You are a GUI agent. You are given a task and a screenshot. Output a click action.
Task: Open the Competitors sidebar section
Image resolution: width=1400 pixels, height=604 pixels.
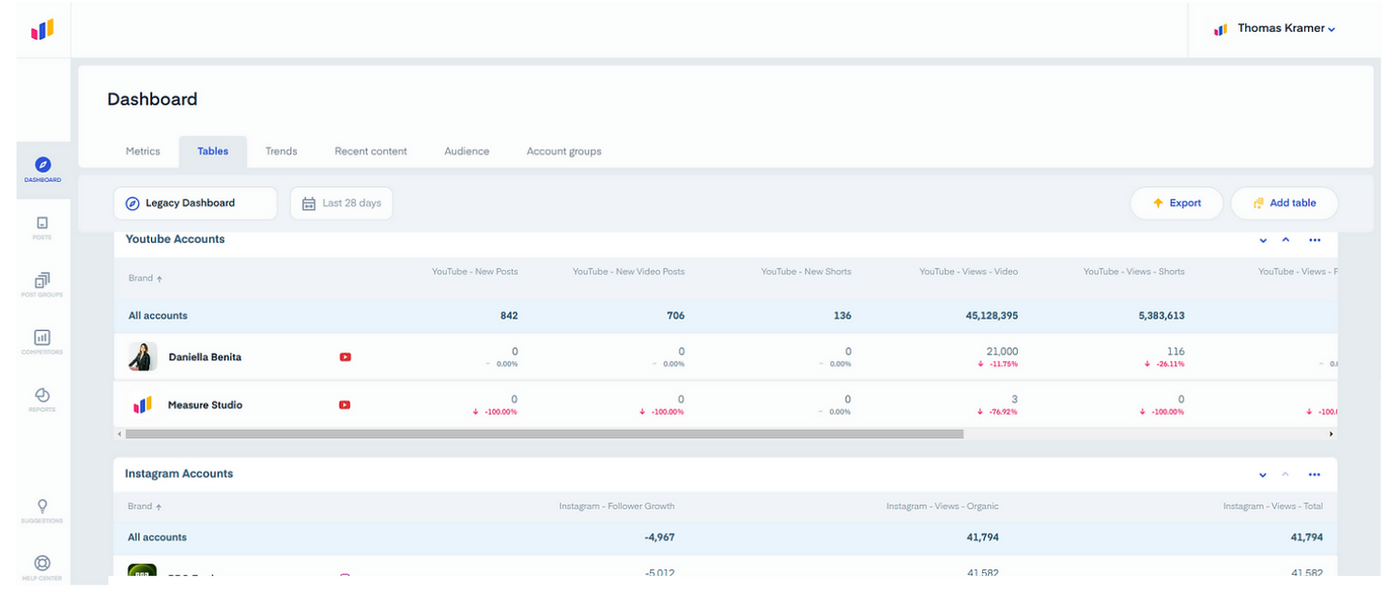coord(43,341)
